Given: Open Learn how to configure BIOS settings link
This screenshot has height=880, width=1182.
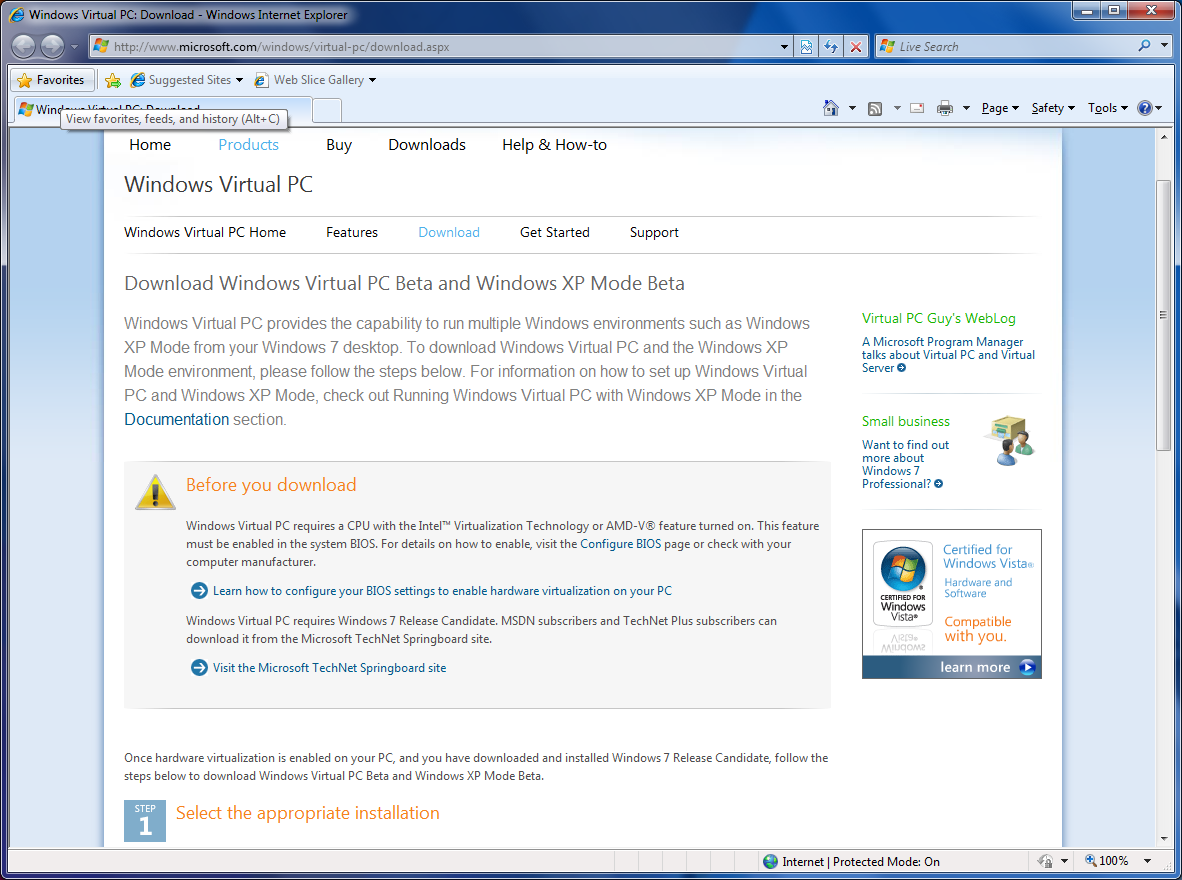Looking at the screenshot, I should pos(442,591).
